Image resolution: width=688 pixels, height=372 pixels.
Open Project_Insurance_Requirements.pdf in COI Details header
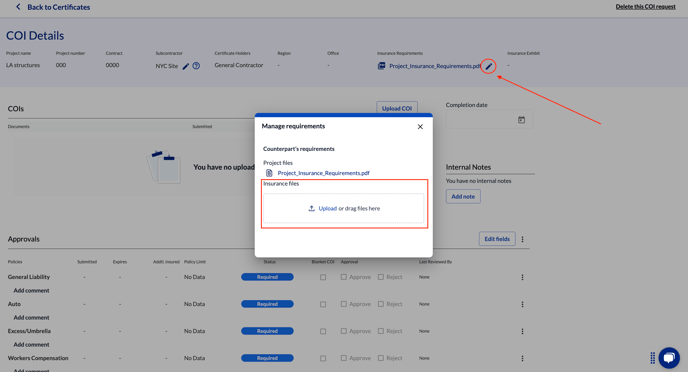tap(435, 66)
